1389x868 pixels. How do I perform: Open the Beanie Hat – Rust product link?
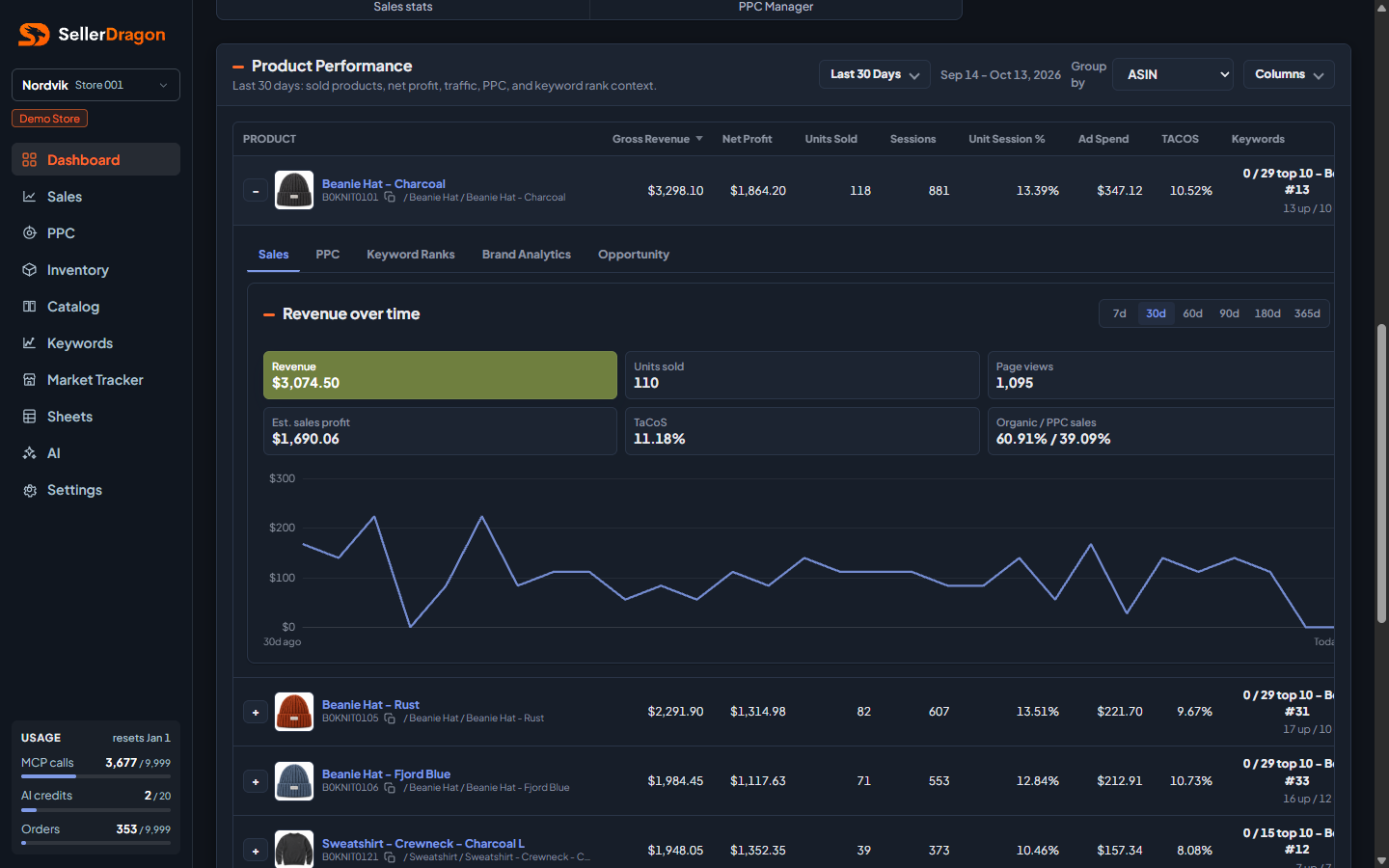point(370,705)
